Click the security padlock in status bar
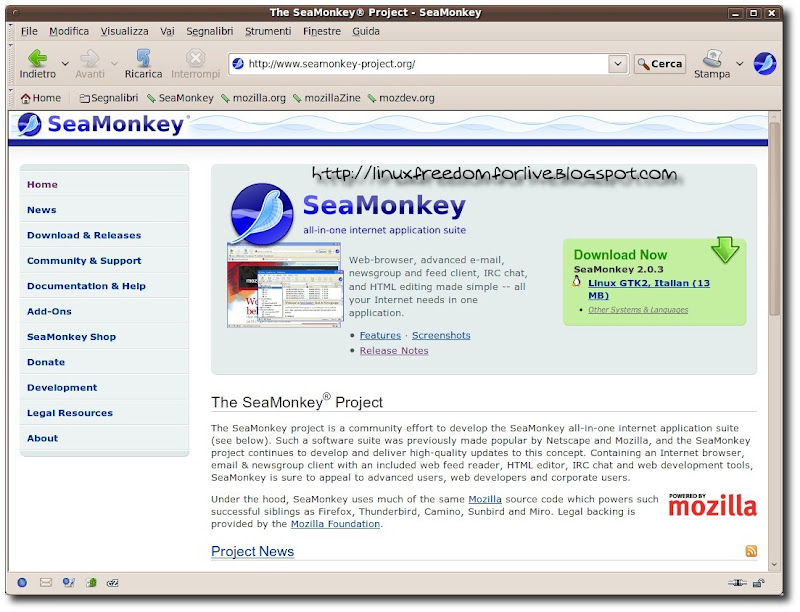 click(759, 582)
